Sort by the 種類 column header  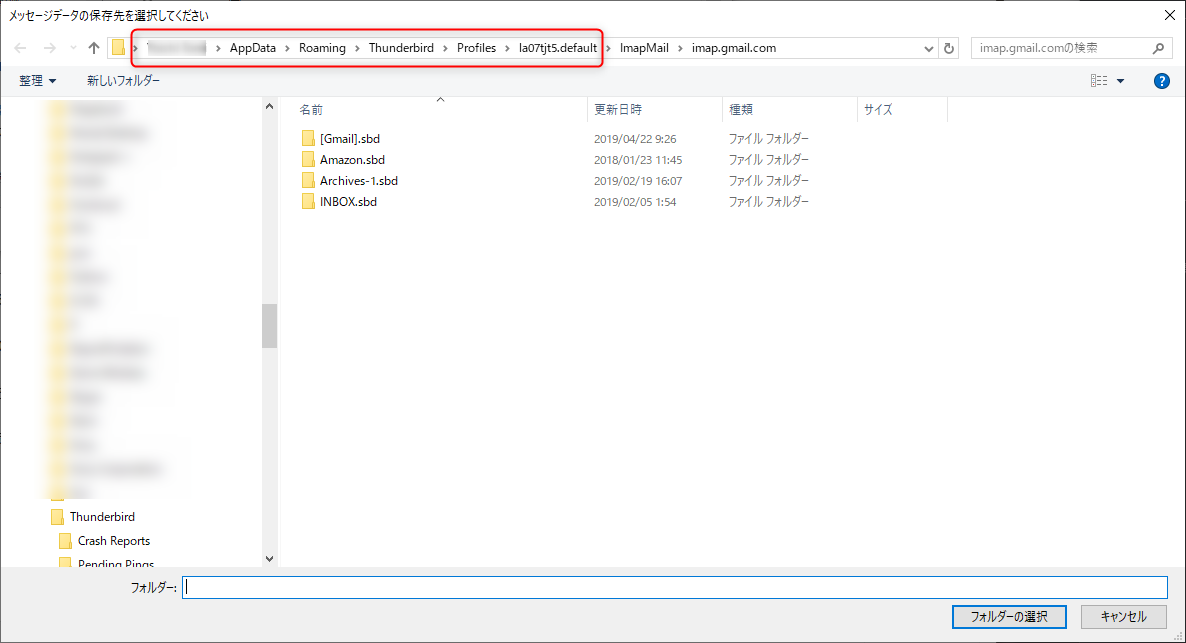(x=790, y=110)
